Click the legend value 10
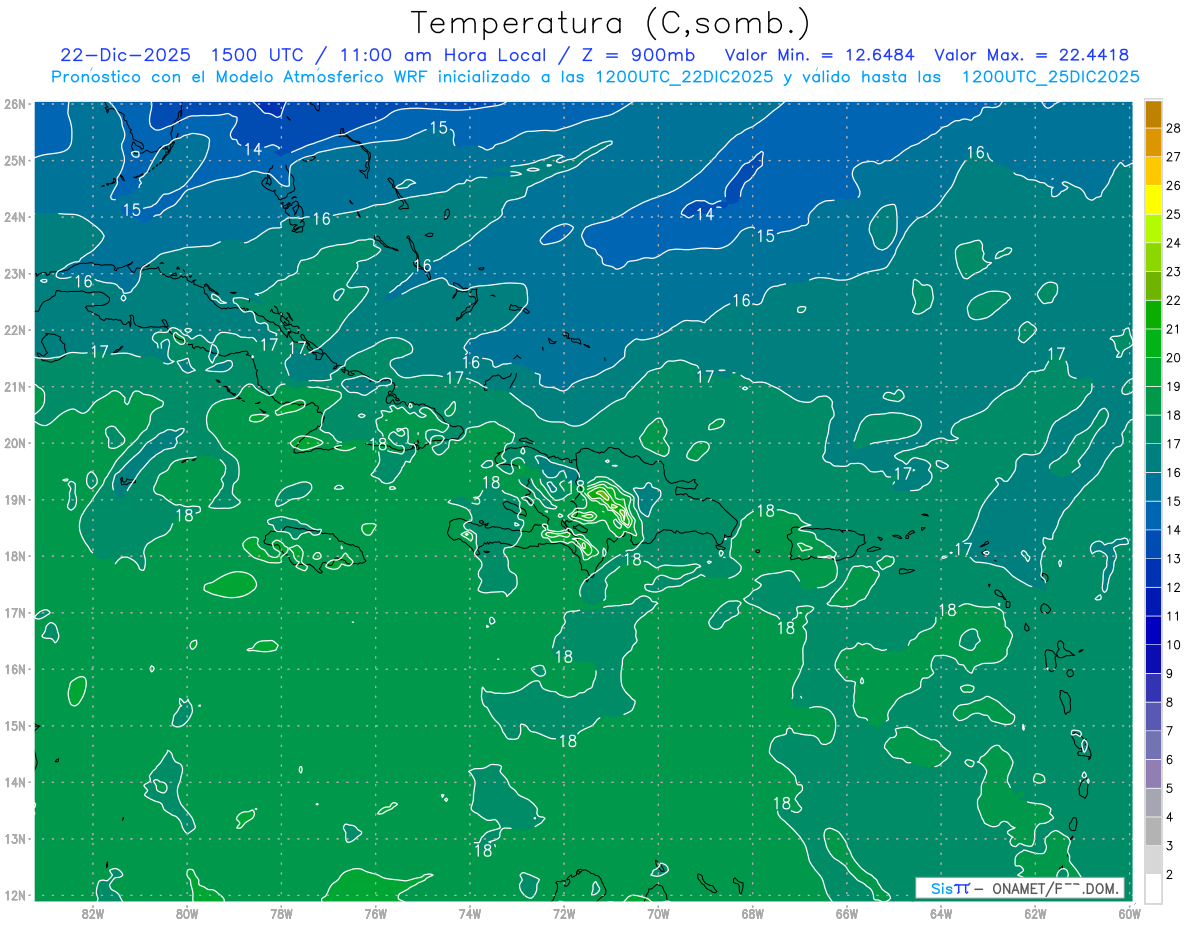This screenshot has width=1200, height=927. (x=1174, y=645)
